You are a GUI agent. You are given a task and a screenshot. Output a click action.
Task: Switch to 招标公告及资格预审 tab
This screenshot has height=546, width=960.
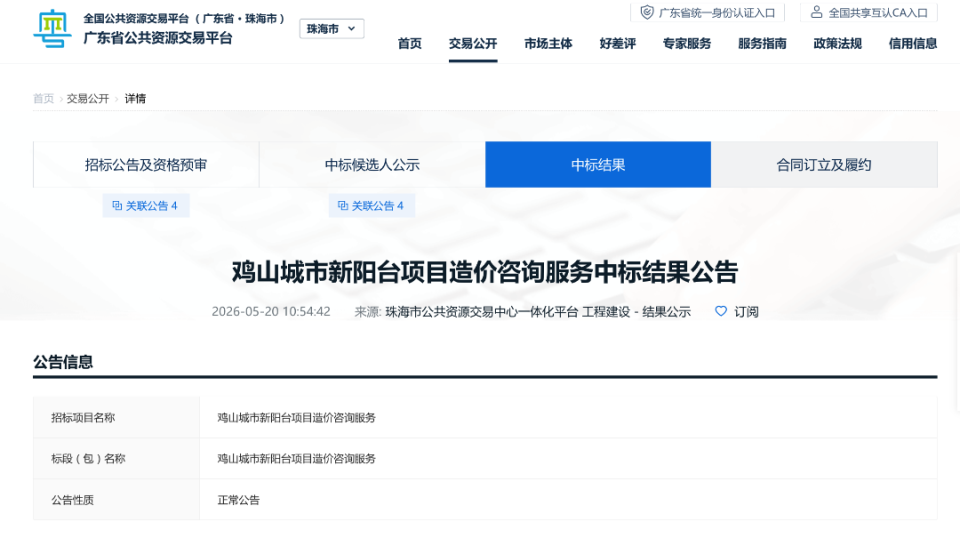pos(146,165)
